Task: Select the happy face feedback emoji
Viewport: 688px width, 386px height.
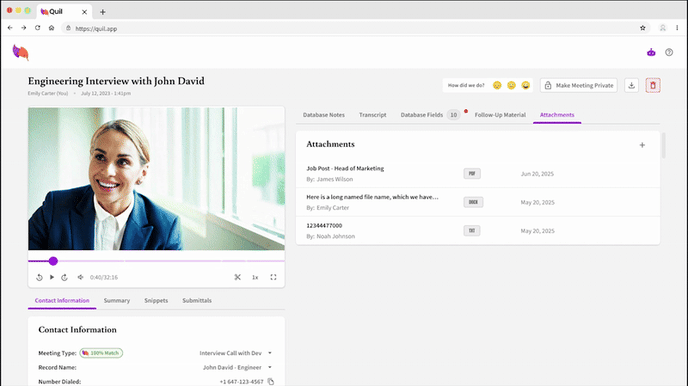Action: (526, 86)
